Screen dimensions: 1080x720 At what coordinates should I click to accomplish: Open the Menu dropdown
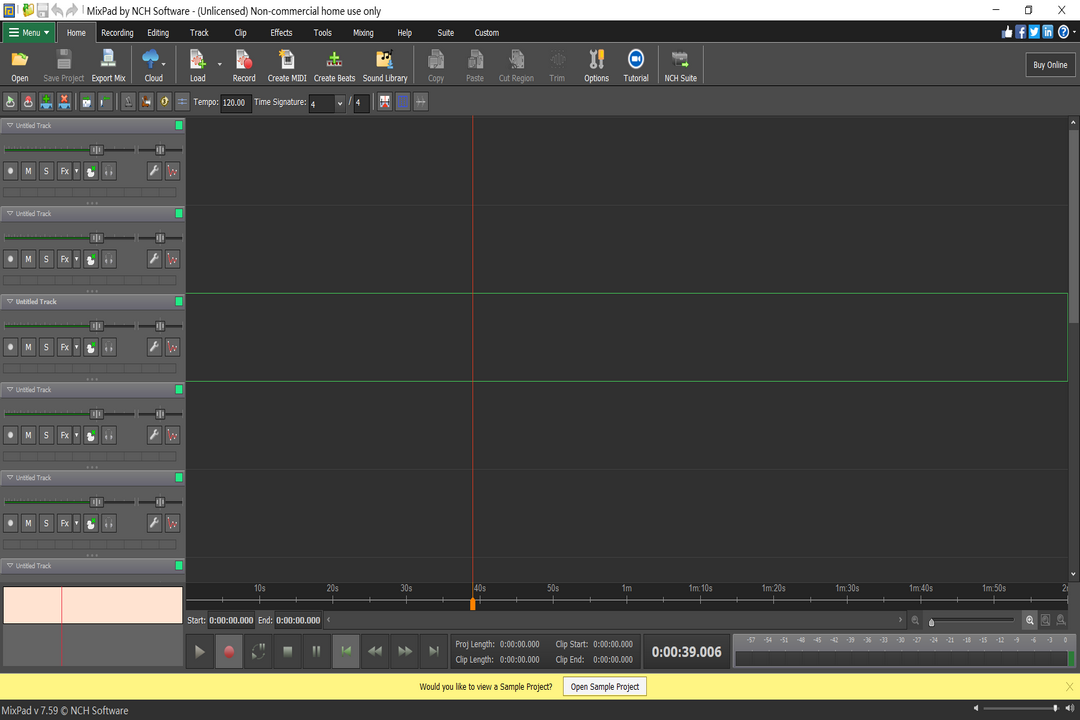(28, 32)
